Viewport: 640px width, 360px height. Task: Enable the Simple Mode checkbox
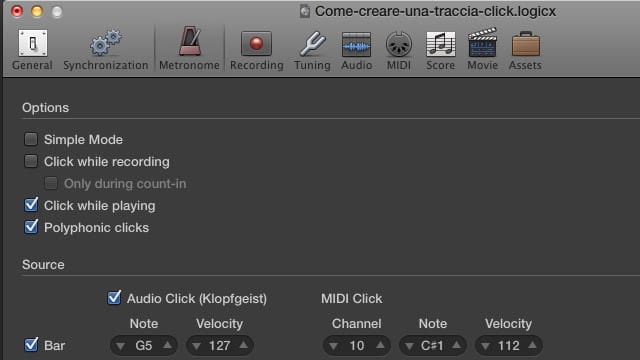[31, 139]
